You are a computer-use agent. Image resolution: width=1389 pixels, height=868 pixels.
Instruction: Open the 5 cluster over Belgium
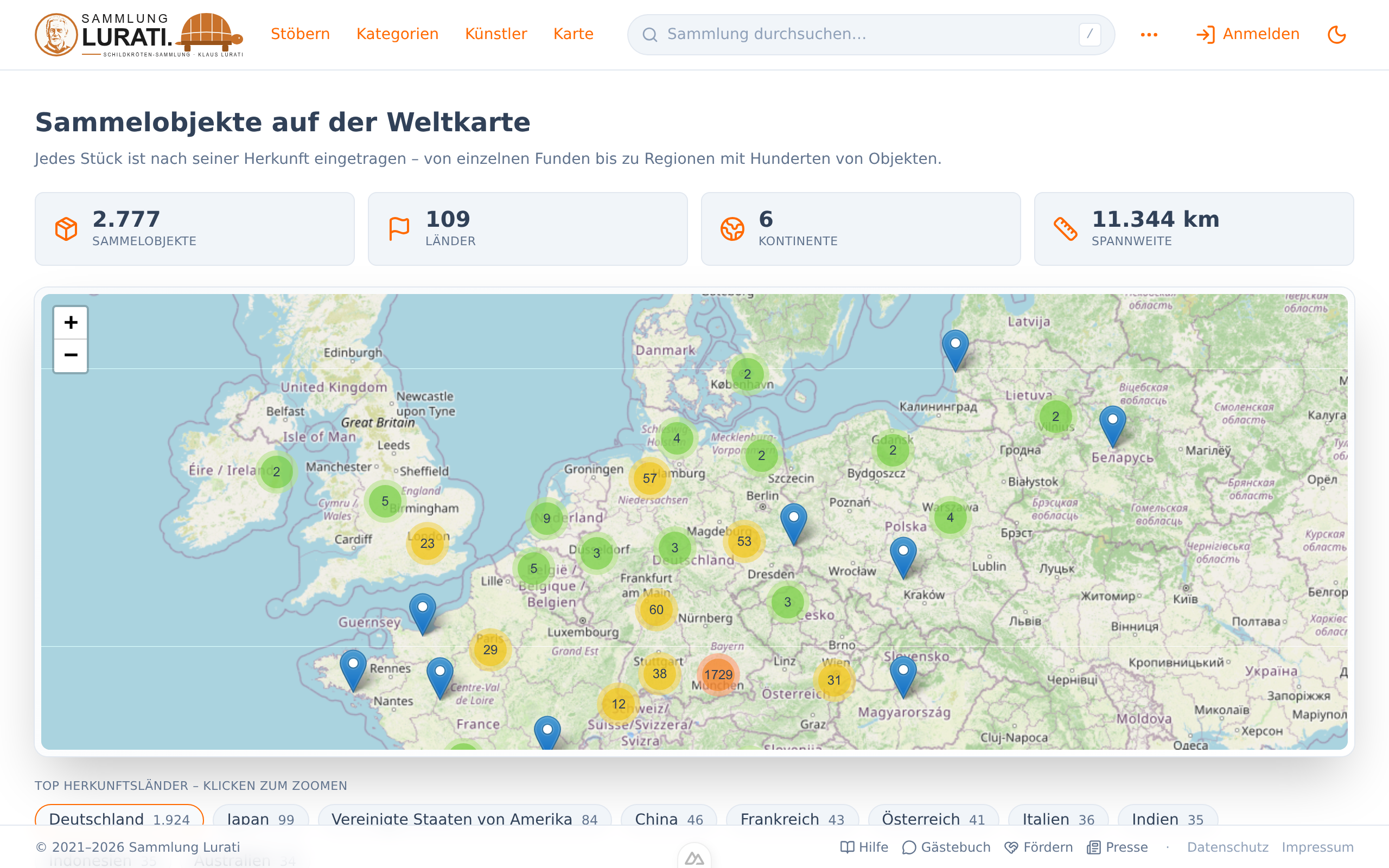click(x=534, y=569)
